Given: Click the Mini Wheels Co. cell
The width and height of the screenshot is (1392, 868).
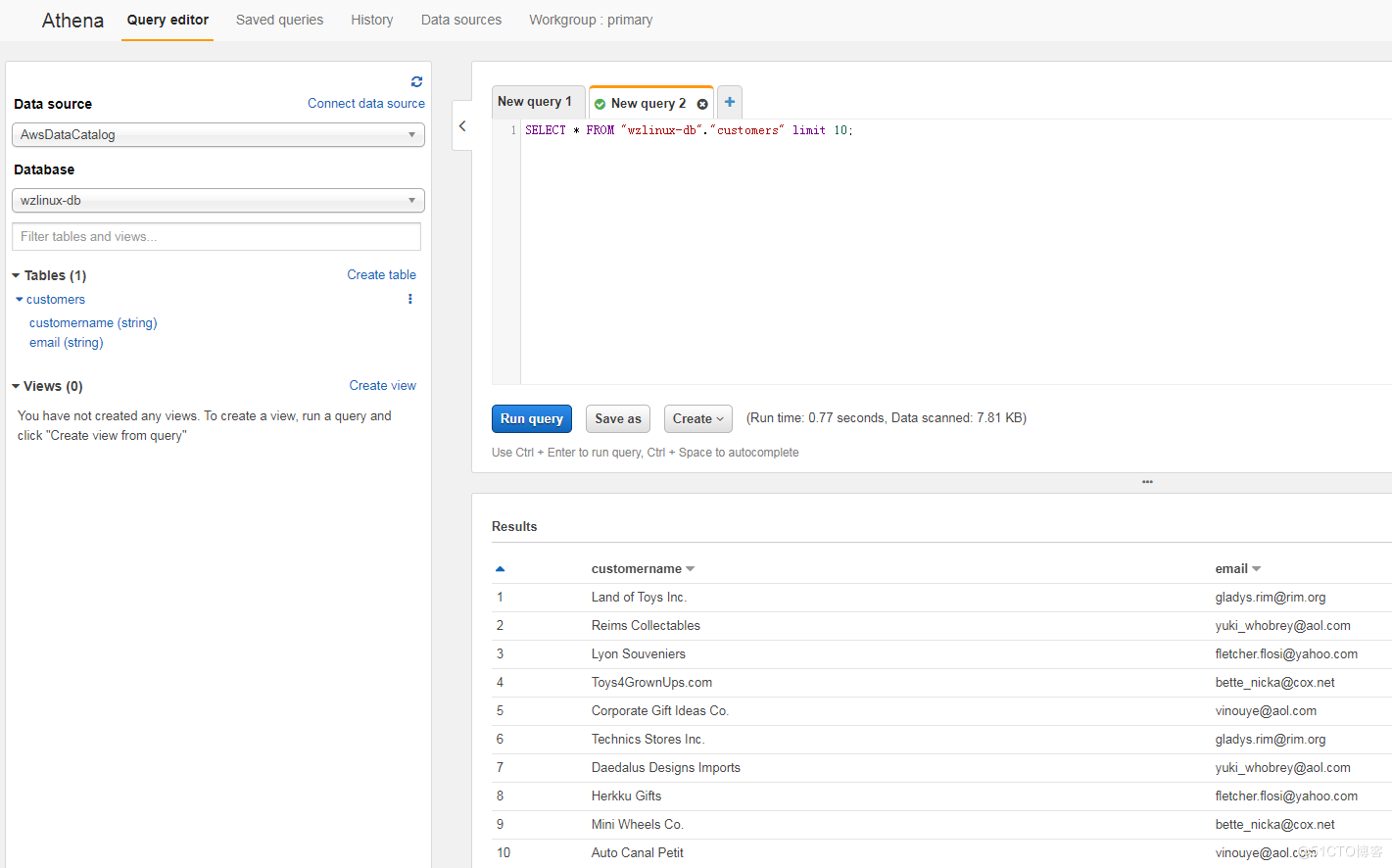Looking at the screenshot, I should pos(638,825).
